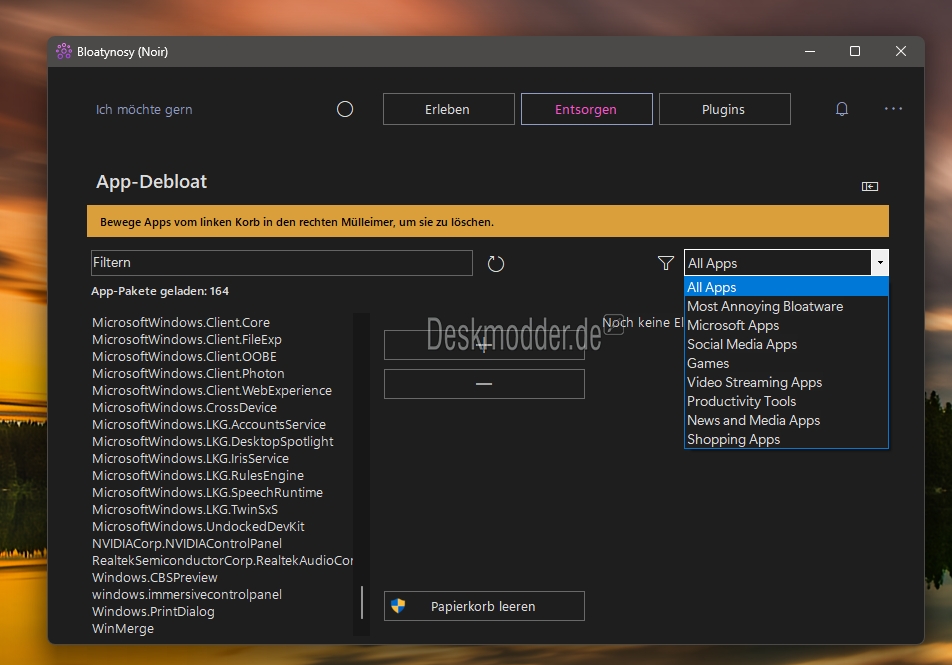Click the plus button to add app

coord(484,346)
